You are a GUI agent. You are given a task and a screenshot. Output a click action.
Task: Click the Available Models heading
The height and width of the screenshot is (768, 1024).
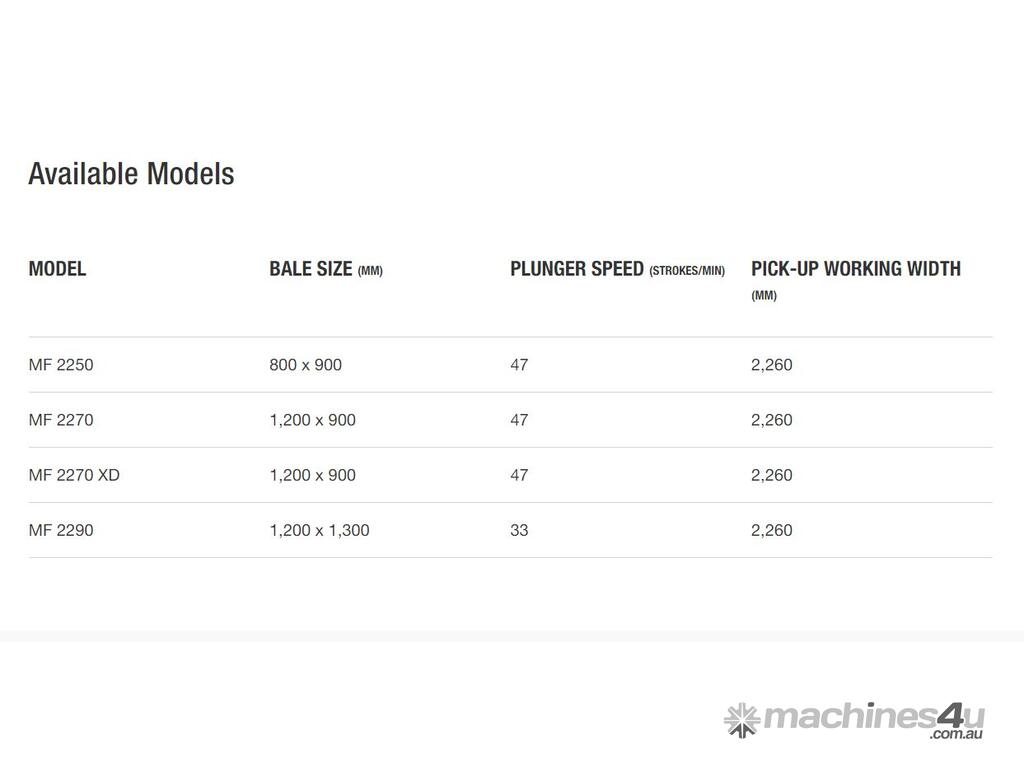click(131, 173)
